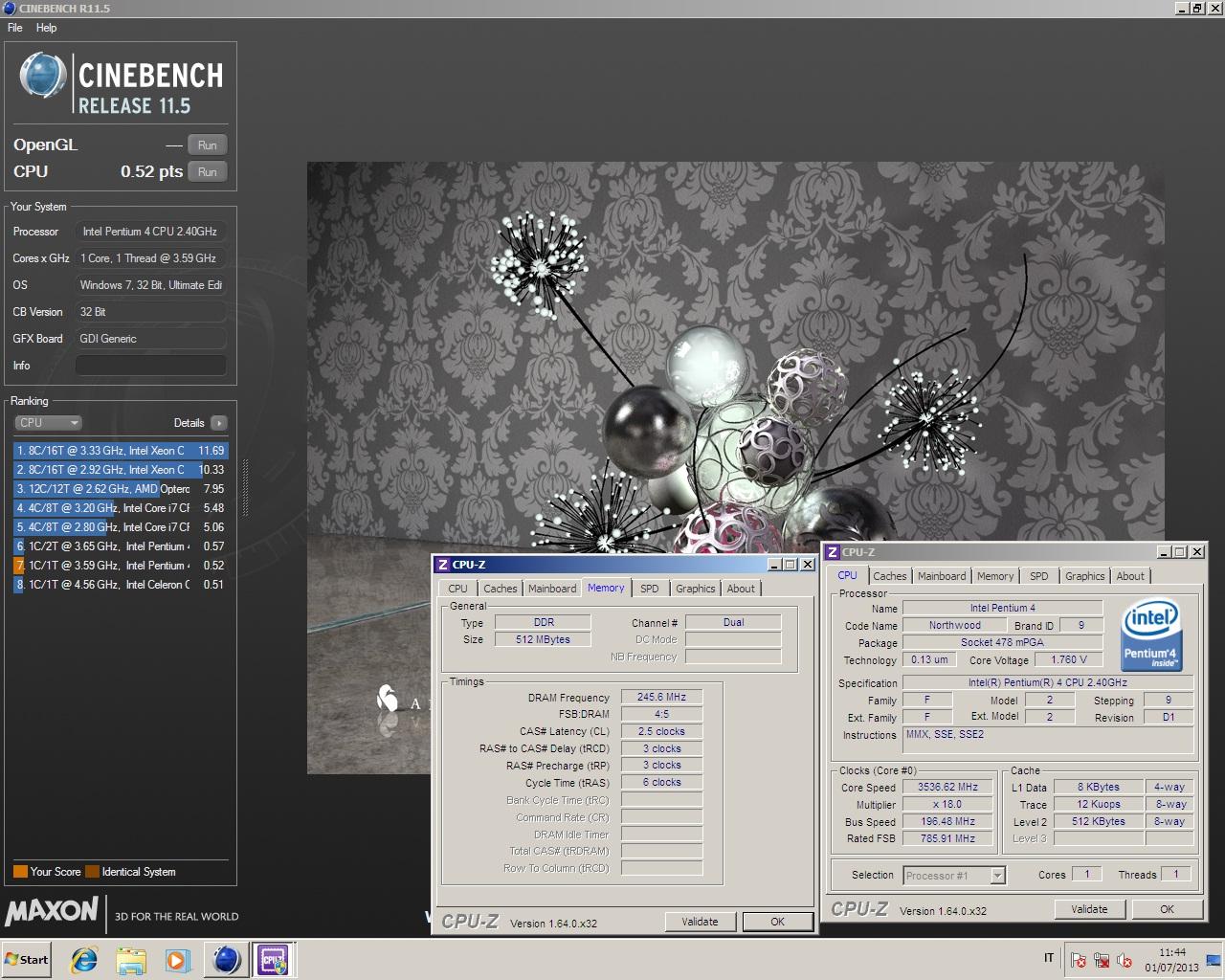Switch to SPD tab in Memory CPU-Z window
Screen dimensions: 1225x980
point(650,589)
